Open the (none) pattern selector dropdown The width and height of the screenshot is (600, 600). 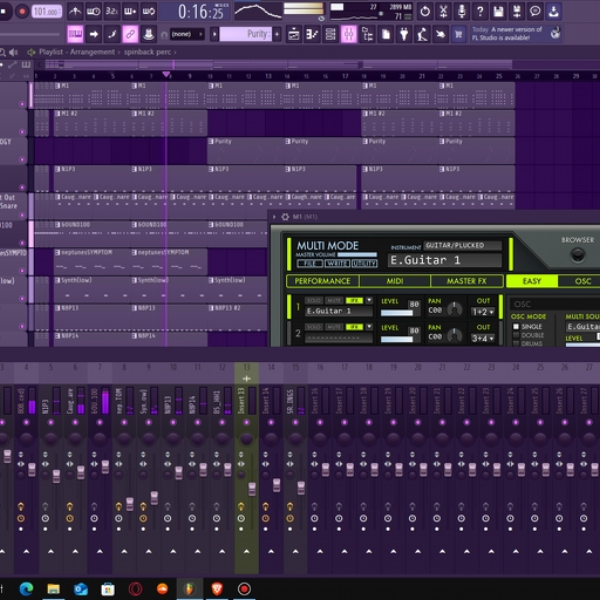coord(186,34)
